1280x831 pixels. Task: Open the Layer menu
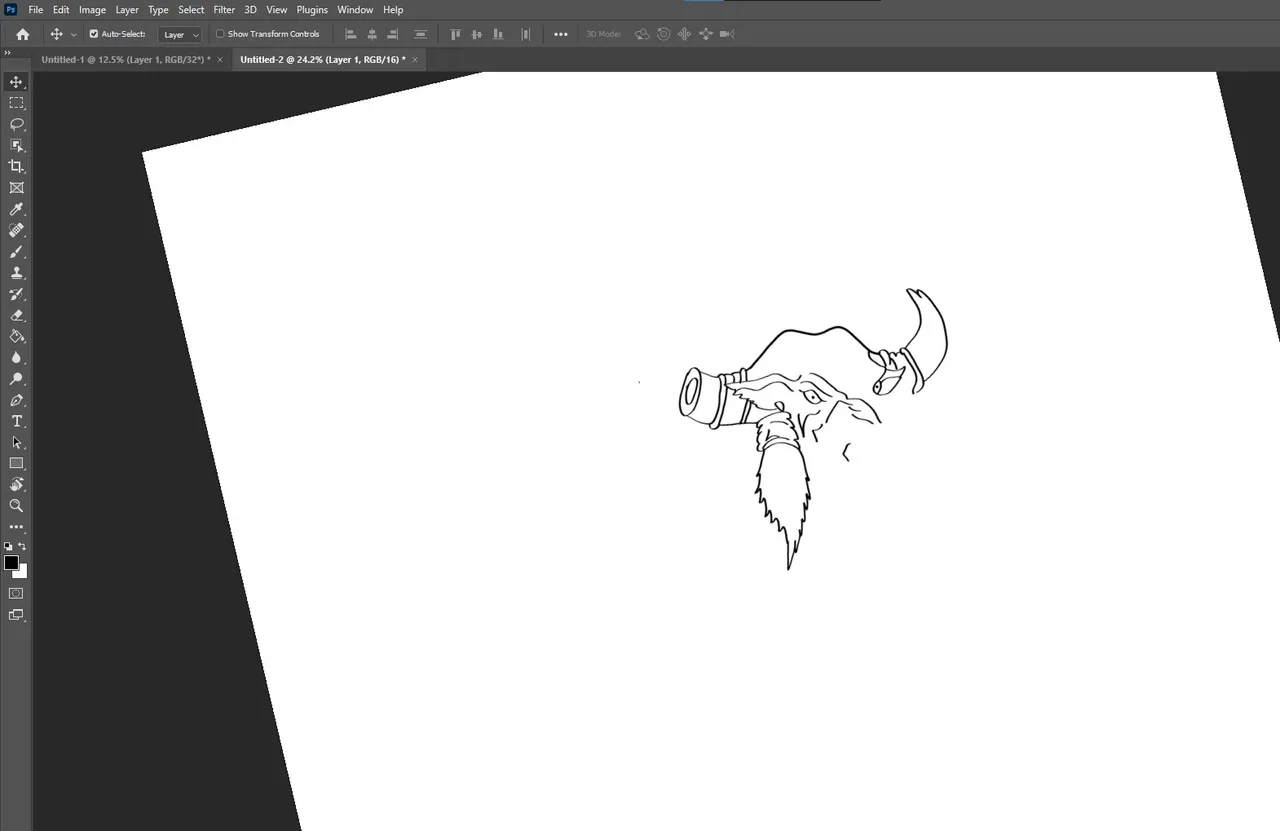pos(127,10)
